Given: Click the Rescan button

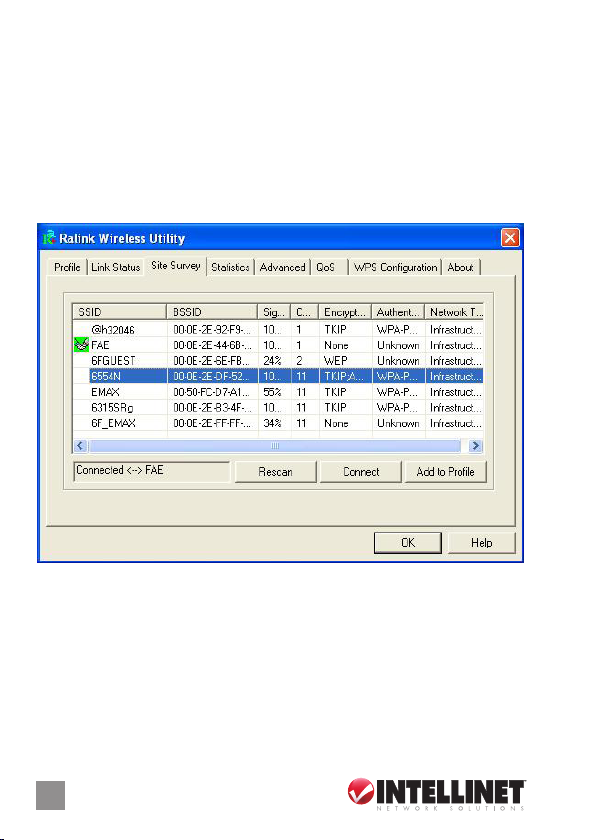Looking at the screenshot, I should [x=275, y=472].
